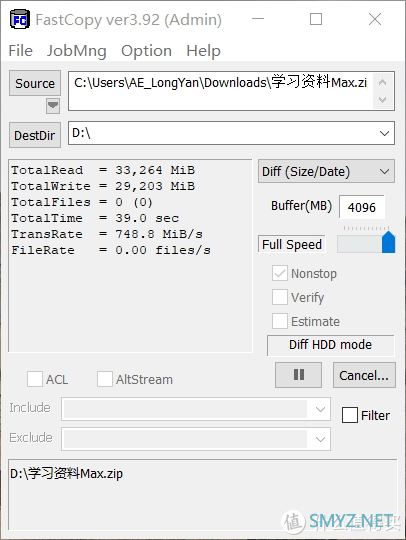Expand the DestDir path dropdown

(x=384, y=133)
